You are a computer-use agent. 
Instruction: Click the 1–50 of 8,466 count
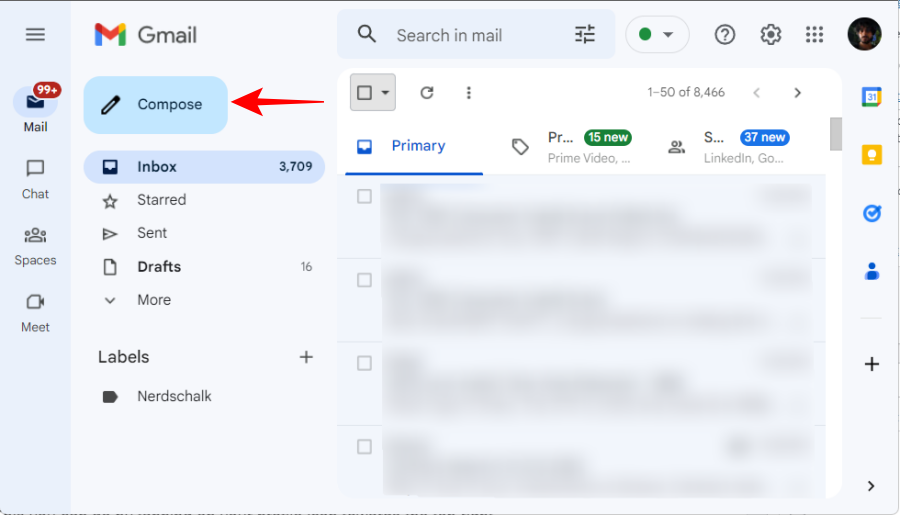[686, 92]
